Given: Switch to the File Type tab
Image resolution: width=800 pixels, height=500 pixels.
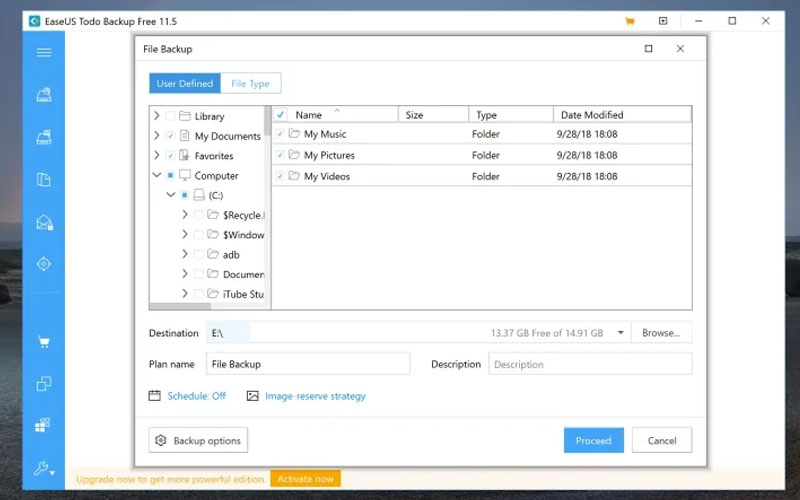Looking at the screenshot, I should pos(250,83).
